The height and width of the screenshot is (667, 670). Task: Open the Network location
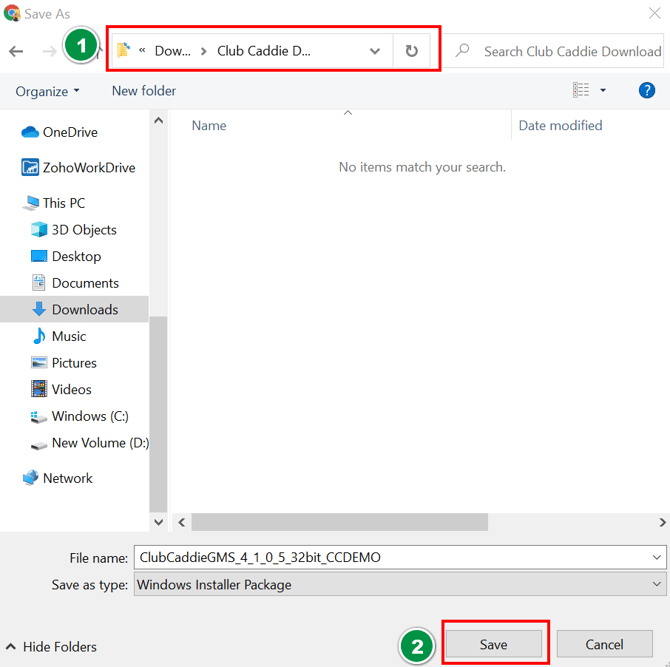[x=57, y=478]
